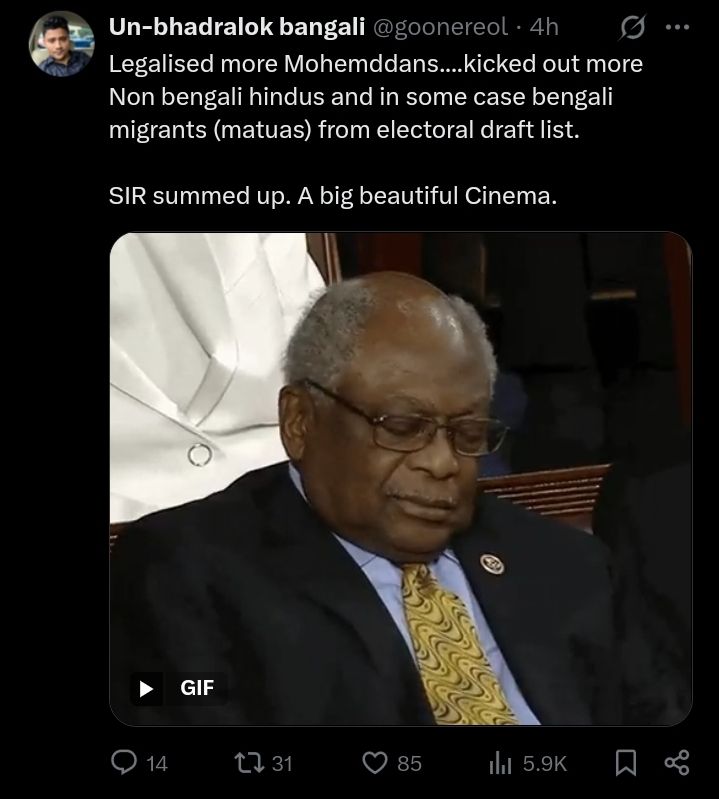Click the reply speech bubble icon
719x799 pixels.
pos(123,763)
